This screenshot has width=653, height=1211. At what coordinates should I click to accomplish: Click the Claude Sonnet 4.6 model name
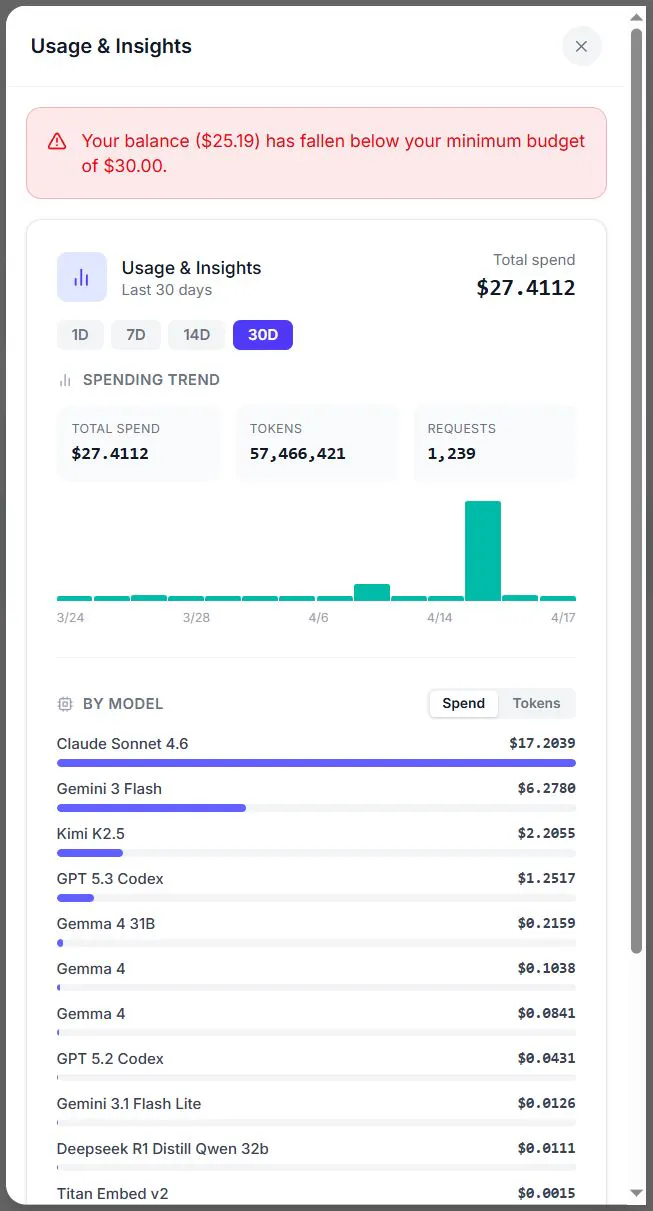(x=123, y=744)
